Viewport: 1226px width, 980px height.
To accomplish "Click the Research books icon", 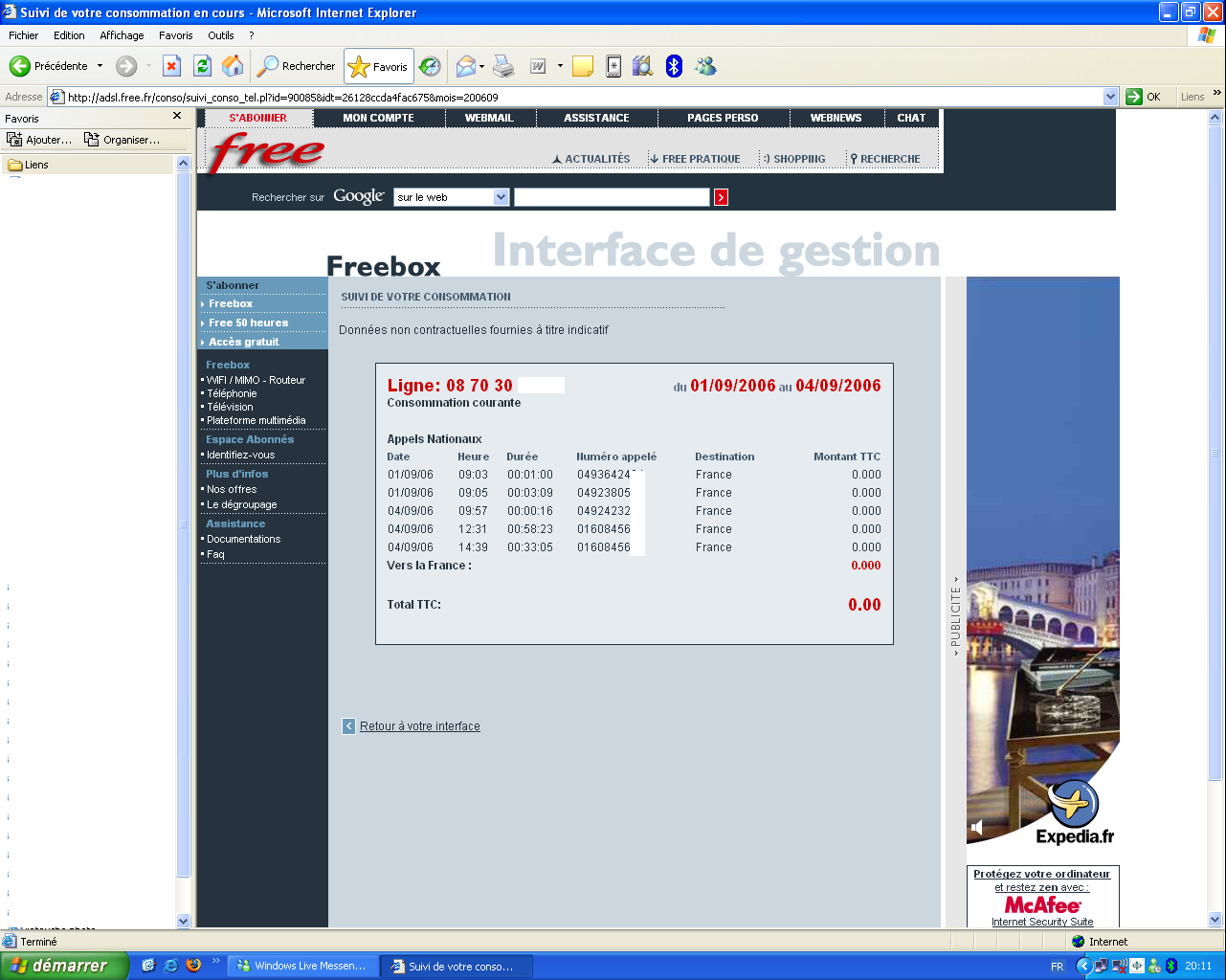I will click(x=643, y=66).
